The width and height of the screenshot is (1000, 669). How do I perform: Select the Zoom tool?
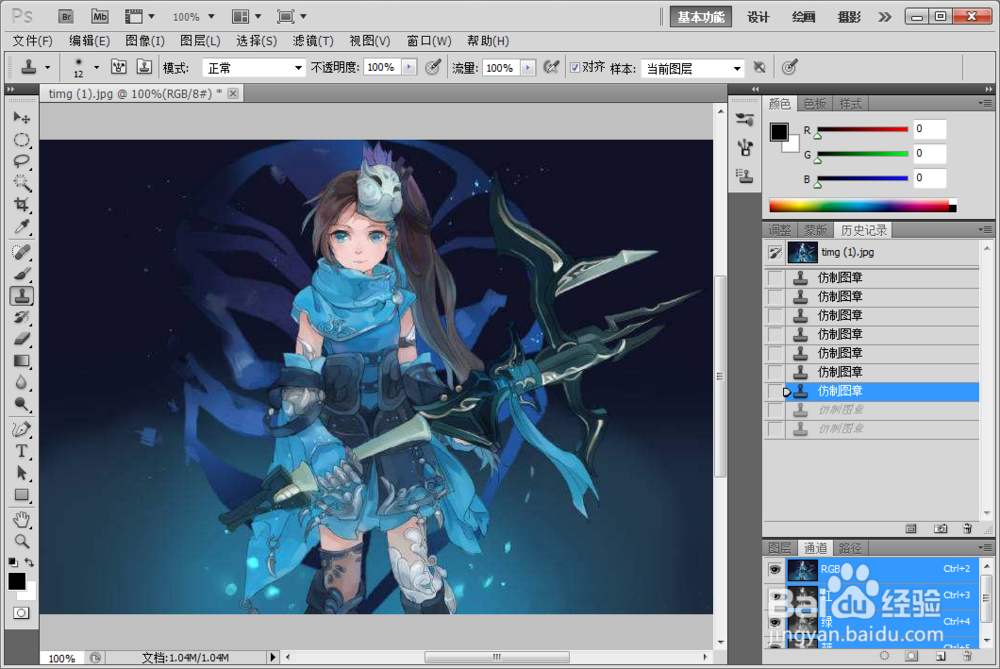tap(22, 541)
